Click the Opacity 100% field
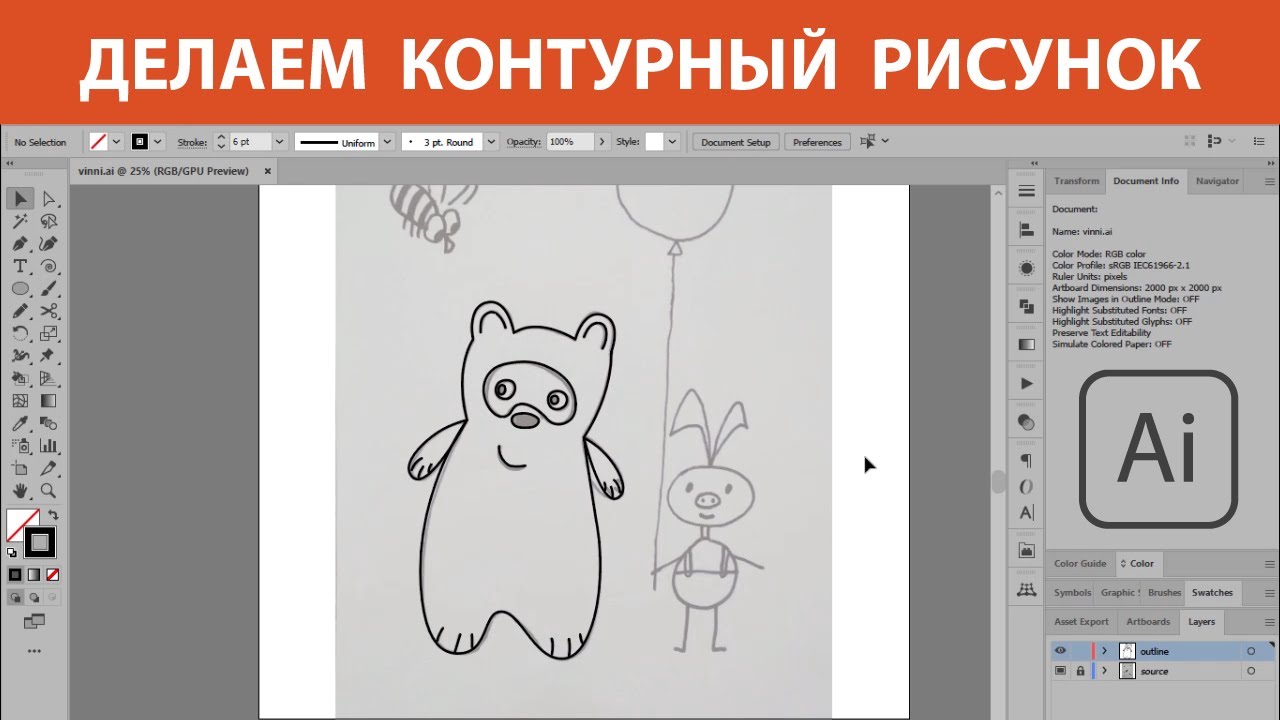Screen dimensions: 1280x720 point(570,142)
